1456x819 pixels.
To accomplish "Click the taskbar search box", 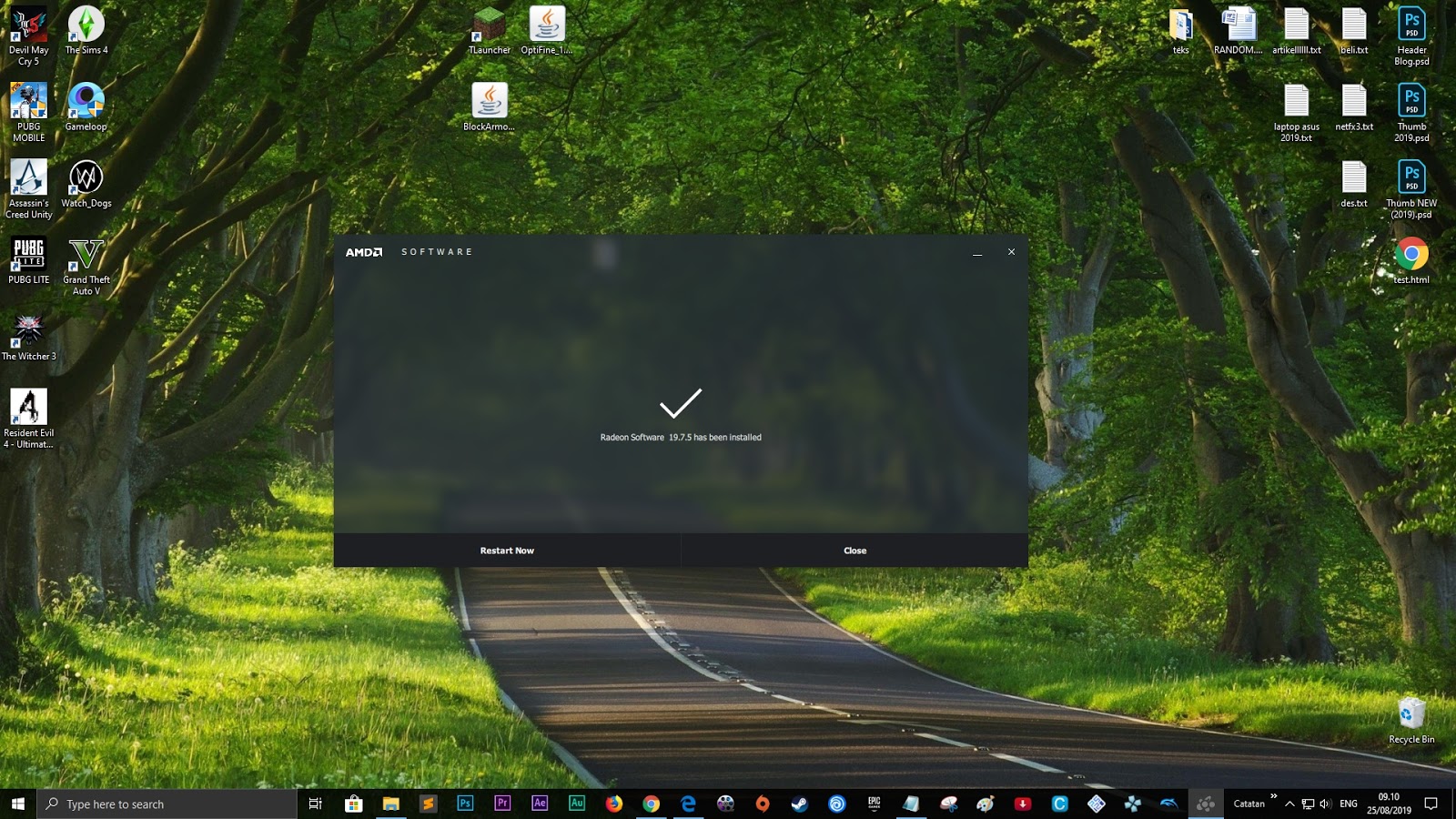I will pos(167,804).
